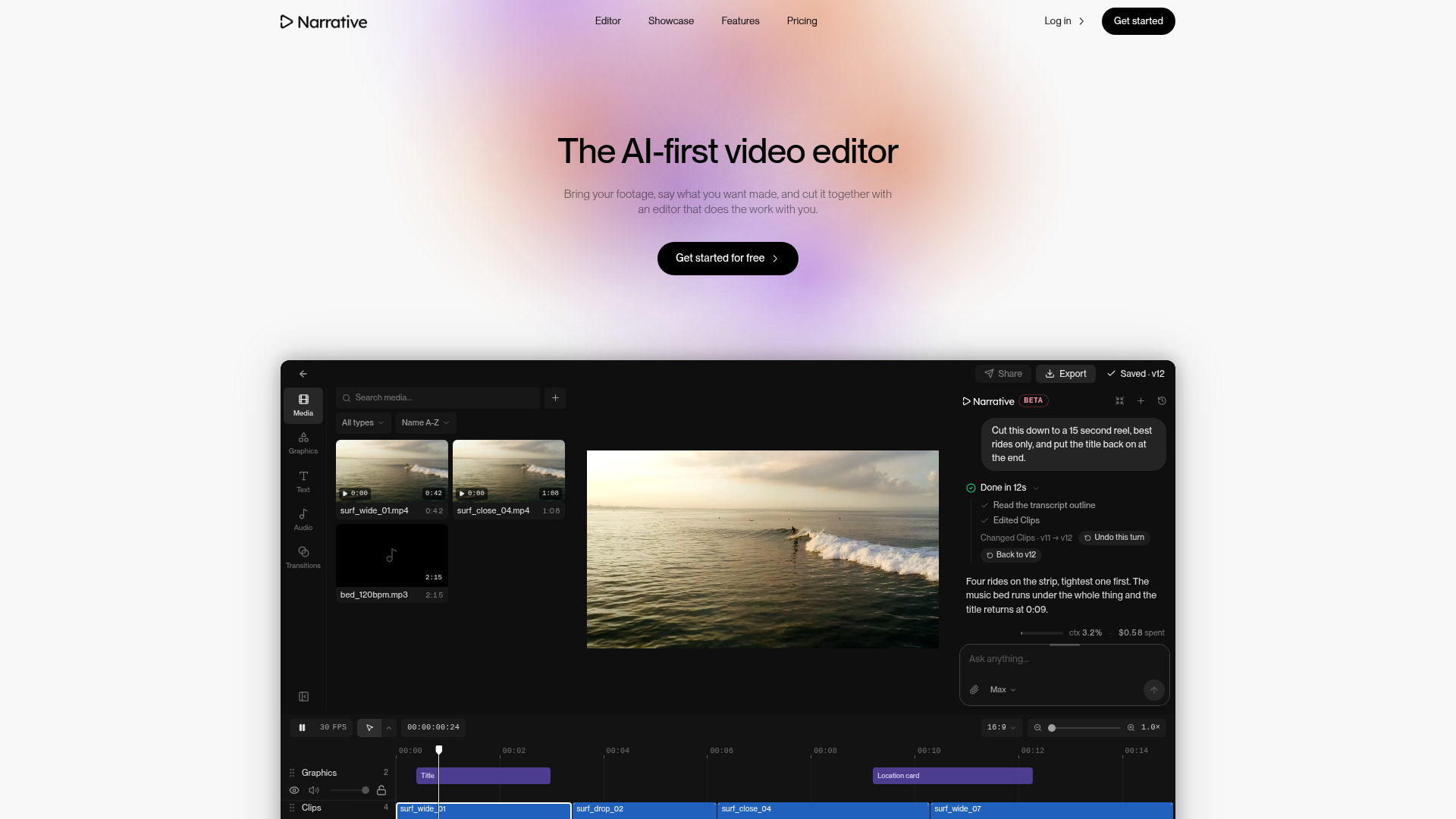Select the Title graphics clip
Viewport: 1456px width, 819px height.
[x=483, y=776]
